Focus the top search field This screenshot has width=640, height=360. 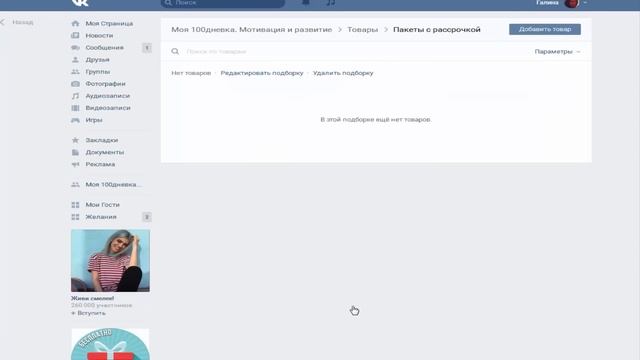pos(223,3)
